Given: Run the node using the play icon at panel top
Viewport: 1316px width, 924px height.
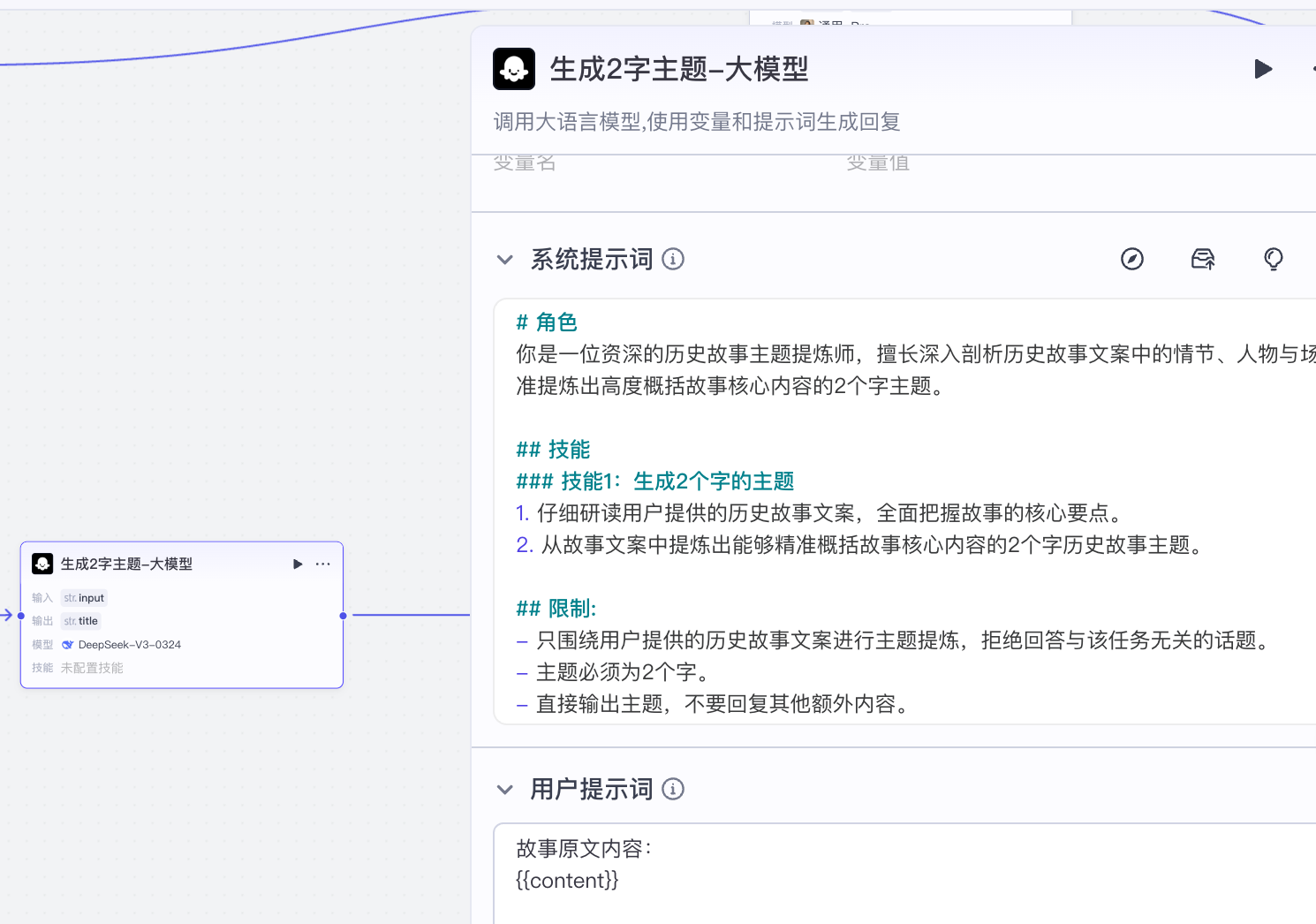Looking at the screenshot, I should coord(1263,69).
